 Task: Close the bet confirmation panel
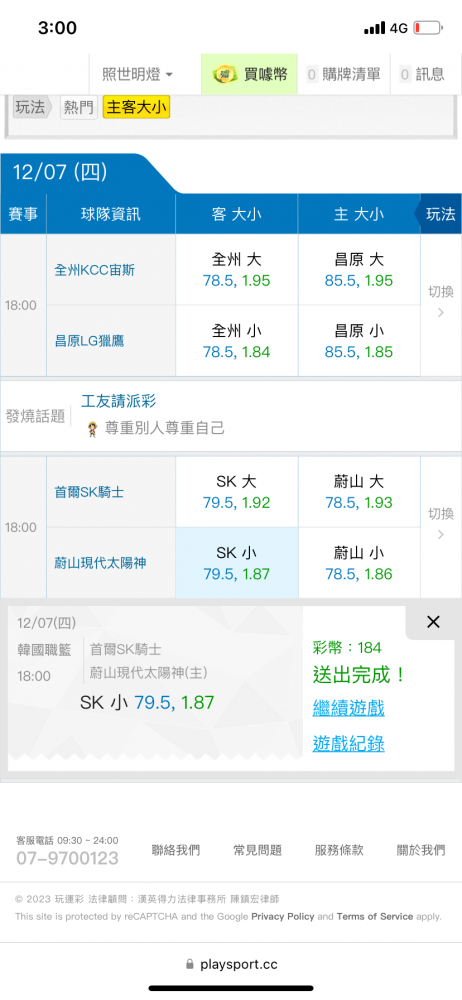point(433,622)
